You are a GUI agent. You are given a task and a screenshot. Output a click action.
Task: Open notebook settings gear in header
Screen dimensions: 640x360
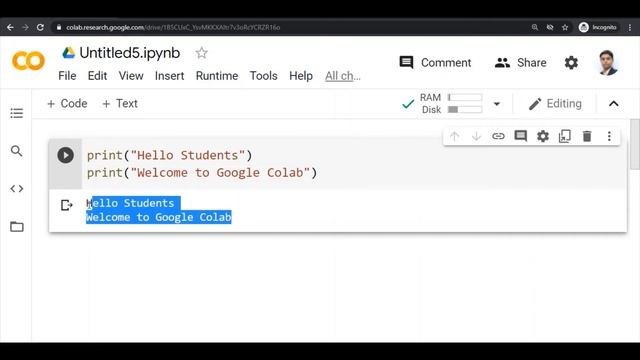(x=571, y=62)
